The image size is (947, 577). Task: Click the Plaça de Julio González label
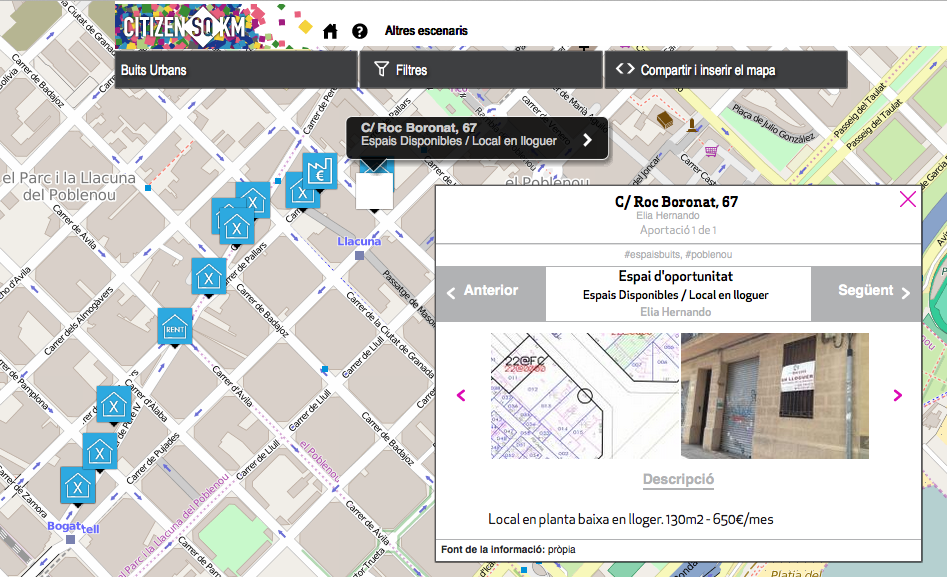click(773, 124)
